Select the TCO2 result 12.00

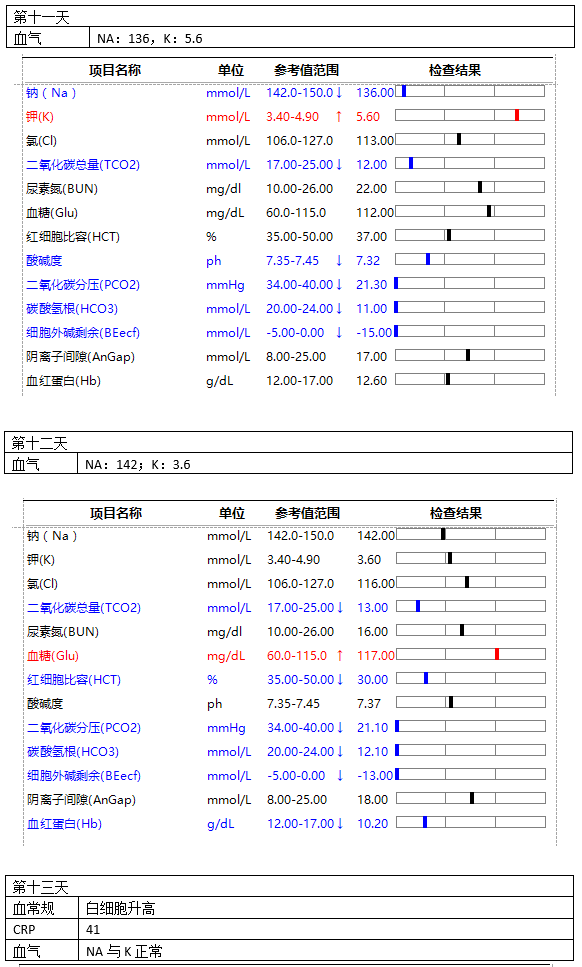point(372,165)
